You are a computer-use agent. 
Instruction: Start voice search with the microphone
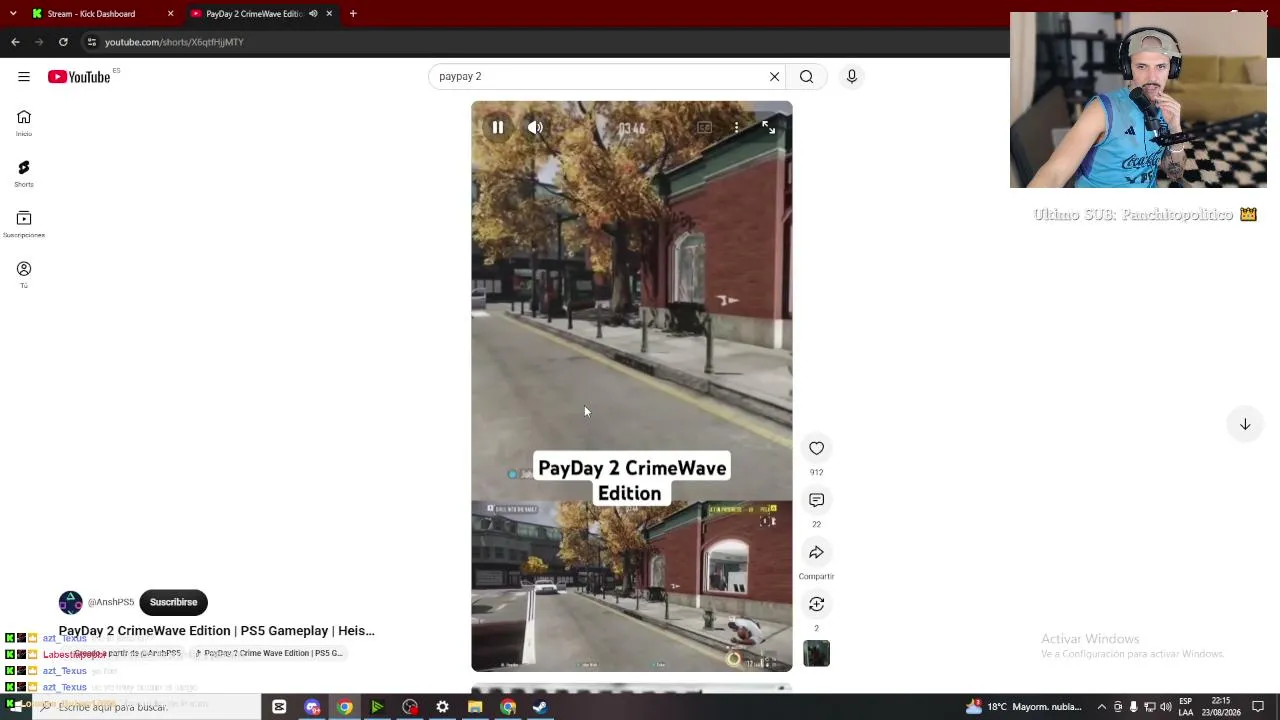tap(852, 77)
